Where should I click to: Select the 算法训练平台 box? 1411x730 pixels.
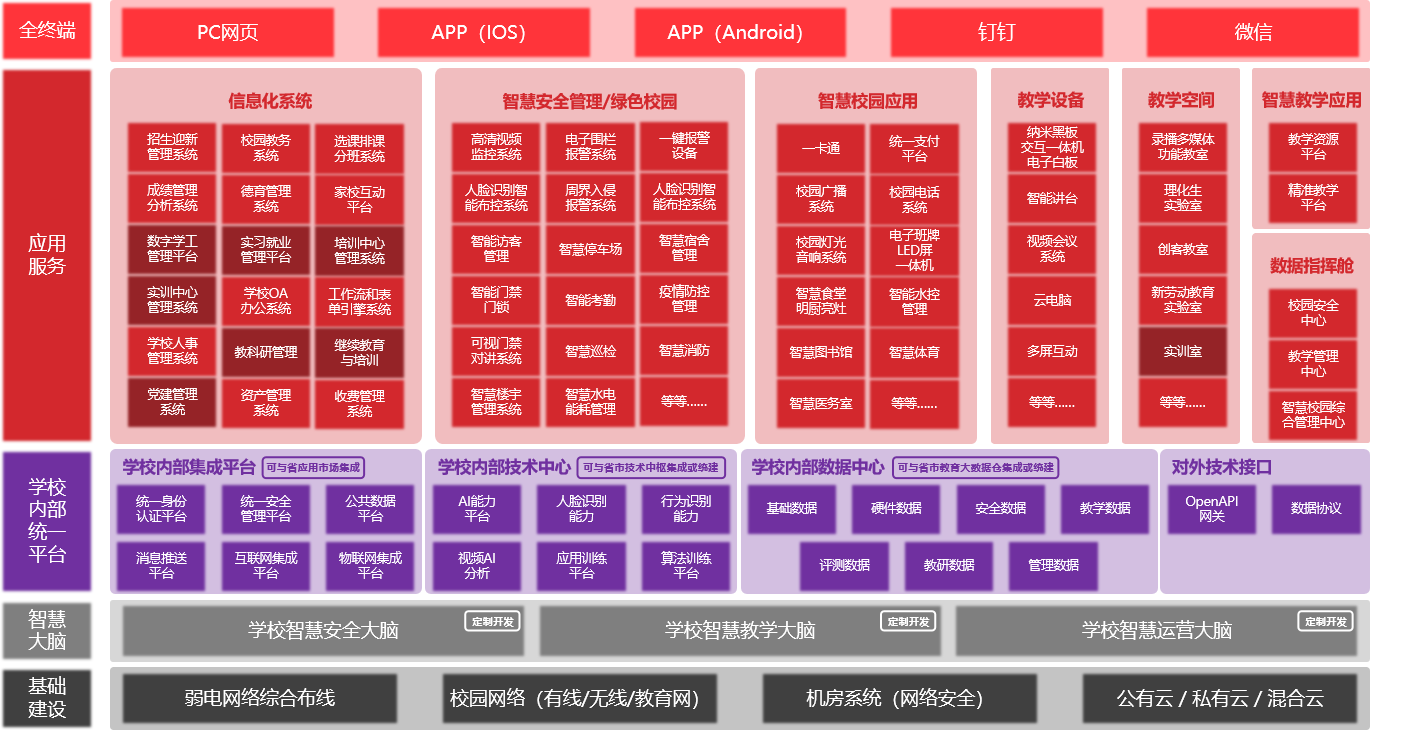pos(686,566)
